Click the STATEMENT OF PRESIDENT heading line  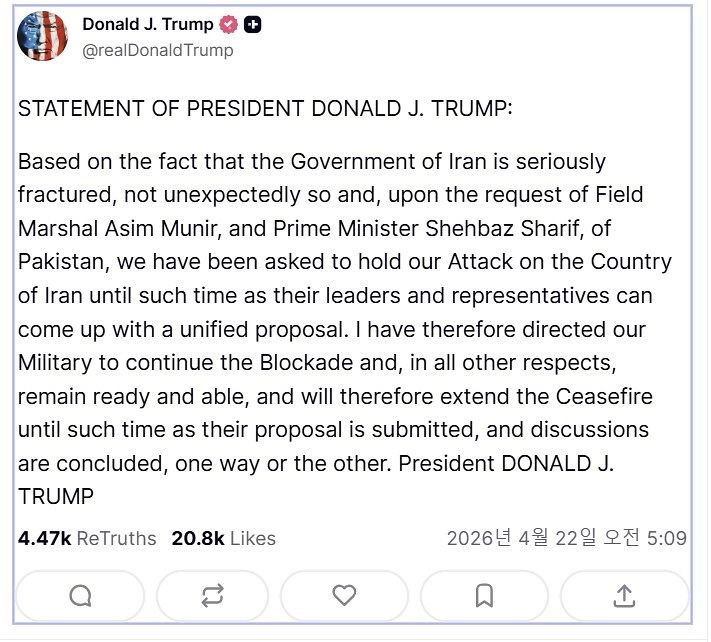265,109
